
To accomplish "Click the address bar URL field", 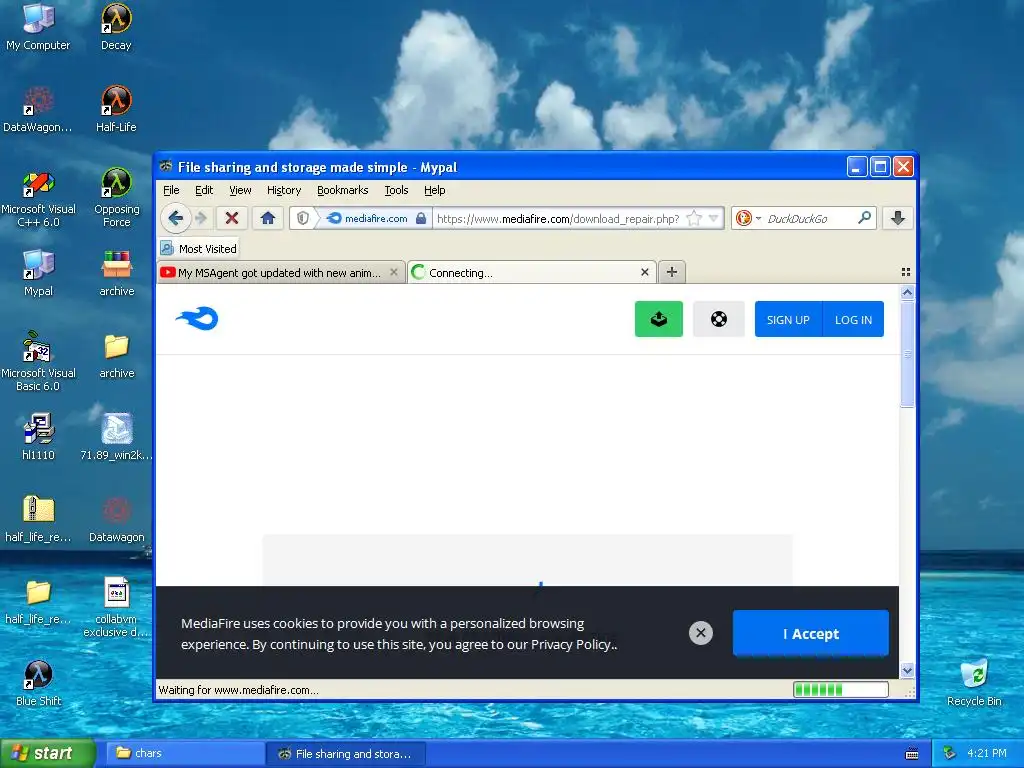I will pos(560,219).
